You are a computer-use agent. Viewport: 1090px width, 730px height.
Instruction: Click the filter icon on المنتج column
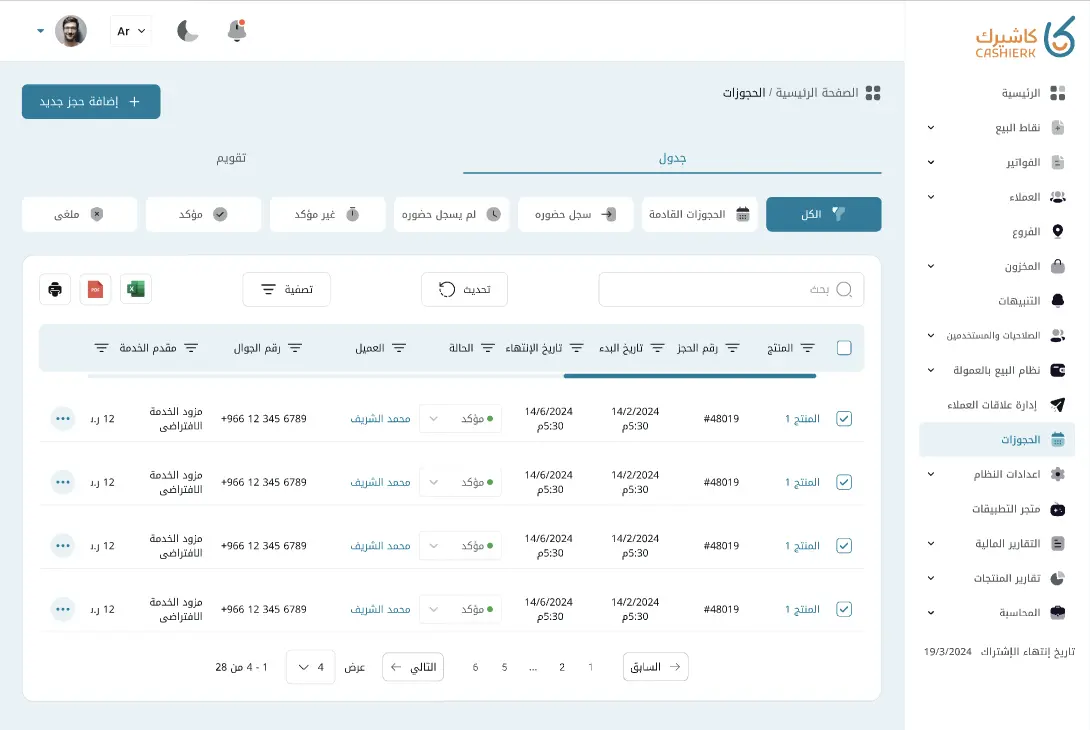tap(807, 348)
